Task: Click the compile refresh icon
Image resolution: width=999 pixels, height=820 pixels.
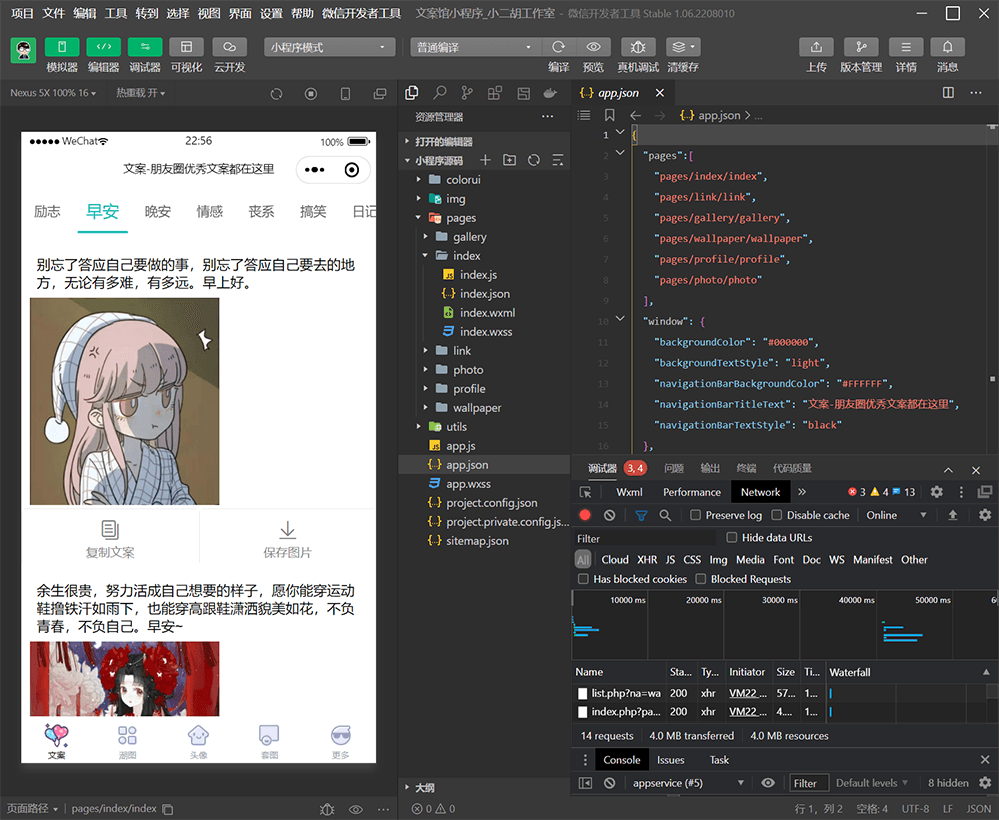Action: click(x=559, y=47)
